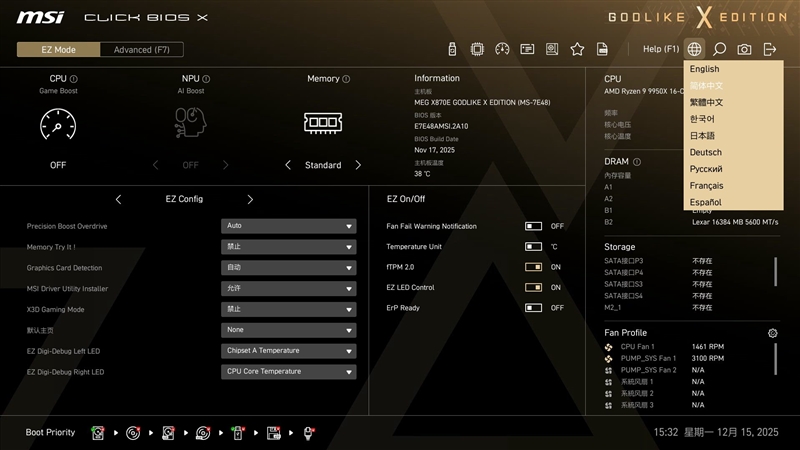Click Help (F1) button
The height and width of the screenshot is (450, 800).
click(661, 49)
